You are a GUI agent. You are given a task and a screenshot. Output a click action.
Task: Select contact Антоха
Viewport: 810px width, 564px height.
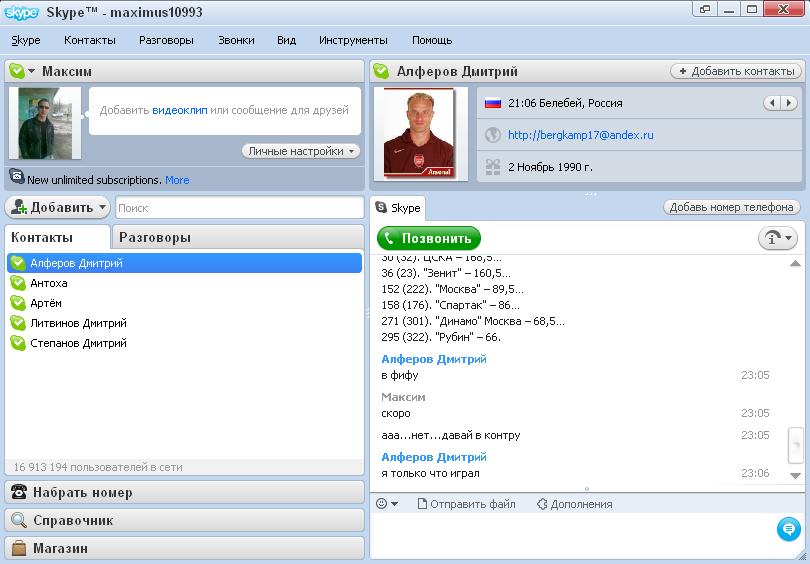click(184, 283)
